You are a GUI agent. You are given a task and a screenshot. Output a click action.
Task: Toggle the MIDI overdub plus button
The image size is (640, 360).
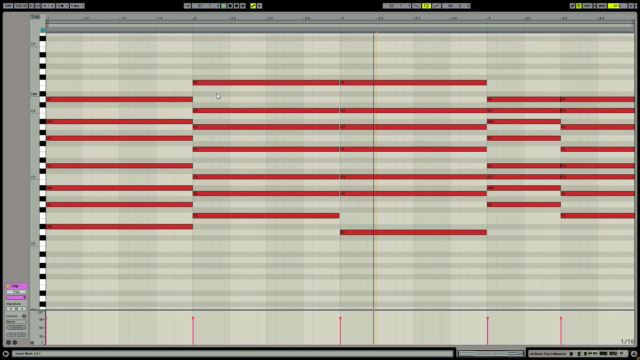[x=243, y=6]
